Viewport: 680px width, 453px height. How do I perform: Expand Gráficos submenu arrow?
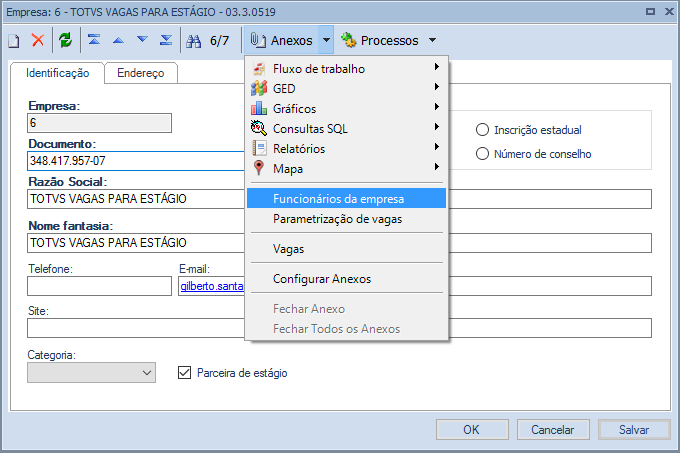click(437, 107)
